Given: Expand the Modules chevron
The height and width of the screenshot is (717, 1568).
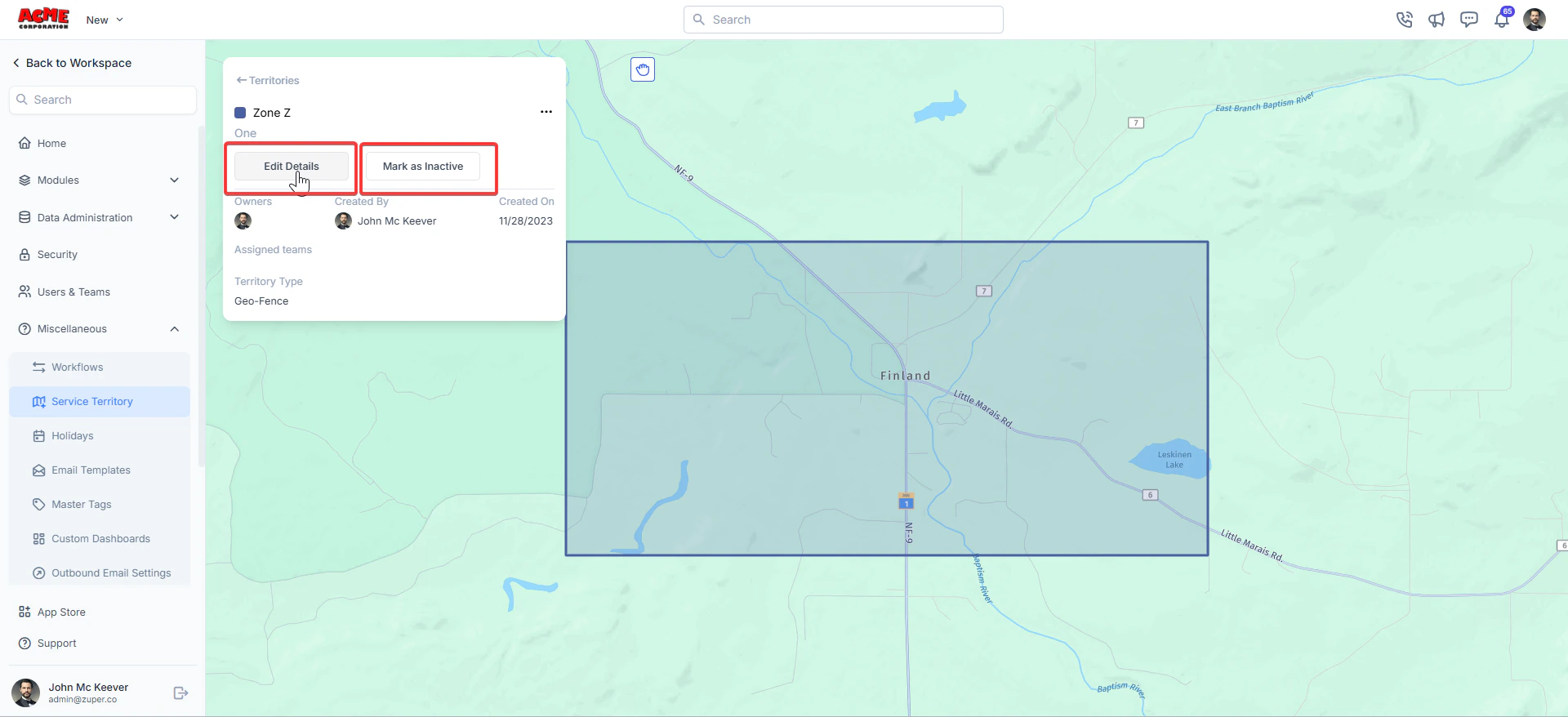Looking at the screenshot, I should (174, 180).
